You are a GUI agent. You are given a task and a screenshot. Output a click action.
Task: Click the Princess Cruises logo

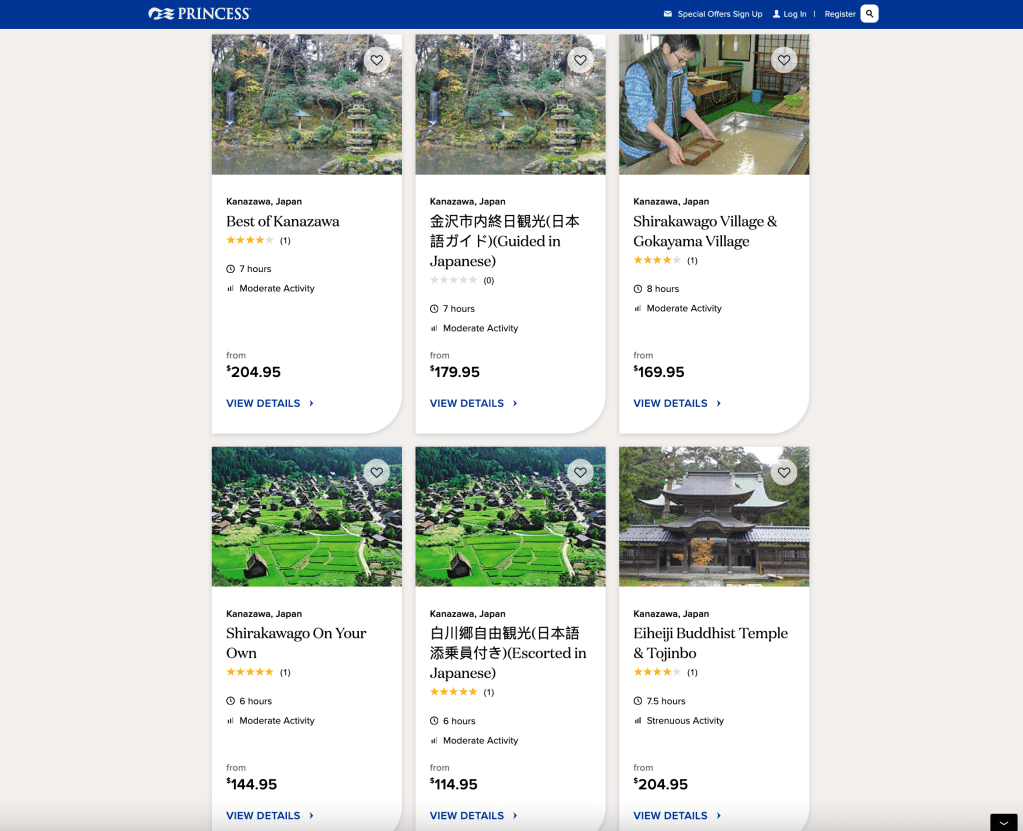point(199,14)
